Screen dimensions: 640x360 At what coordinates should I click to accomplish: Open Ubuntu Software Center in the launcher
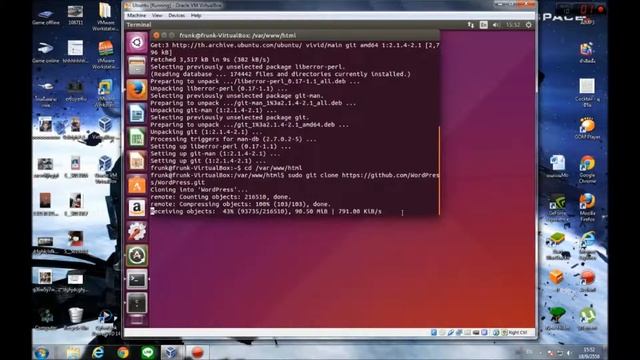point(137,184)
